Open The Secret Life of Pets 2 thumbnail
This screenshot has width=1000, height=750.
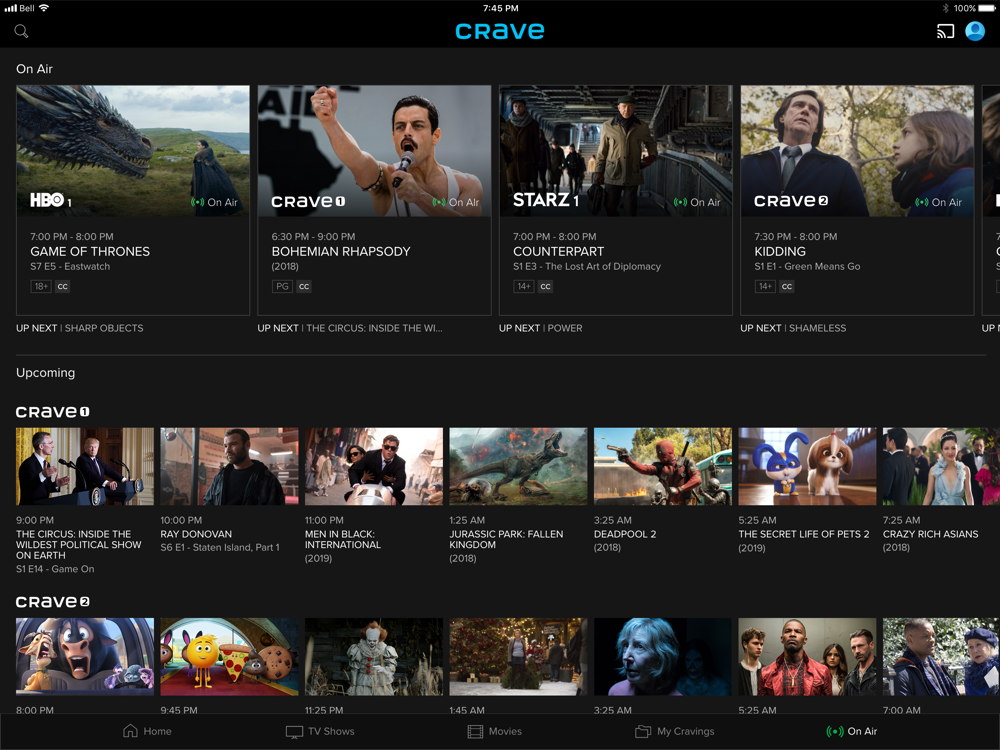coord(807,466)
